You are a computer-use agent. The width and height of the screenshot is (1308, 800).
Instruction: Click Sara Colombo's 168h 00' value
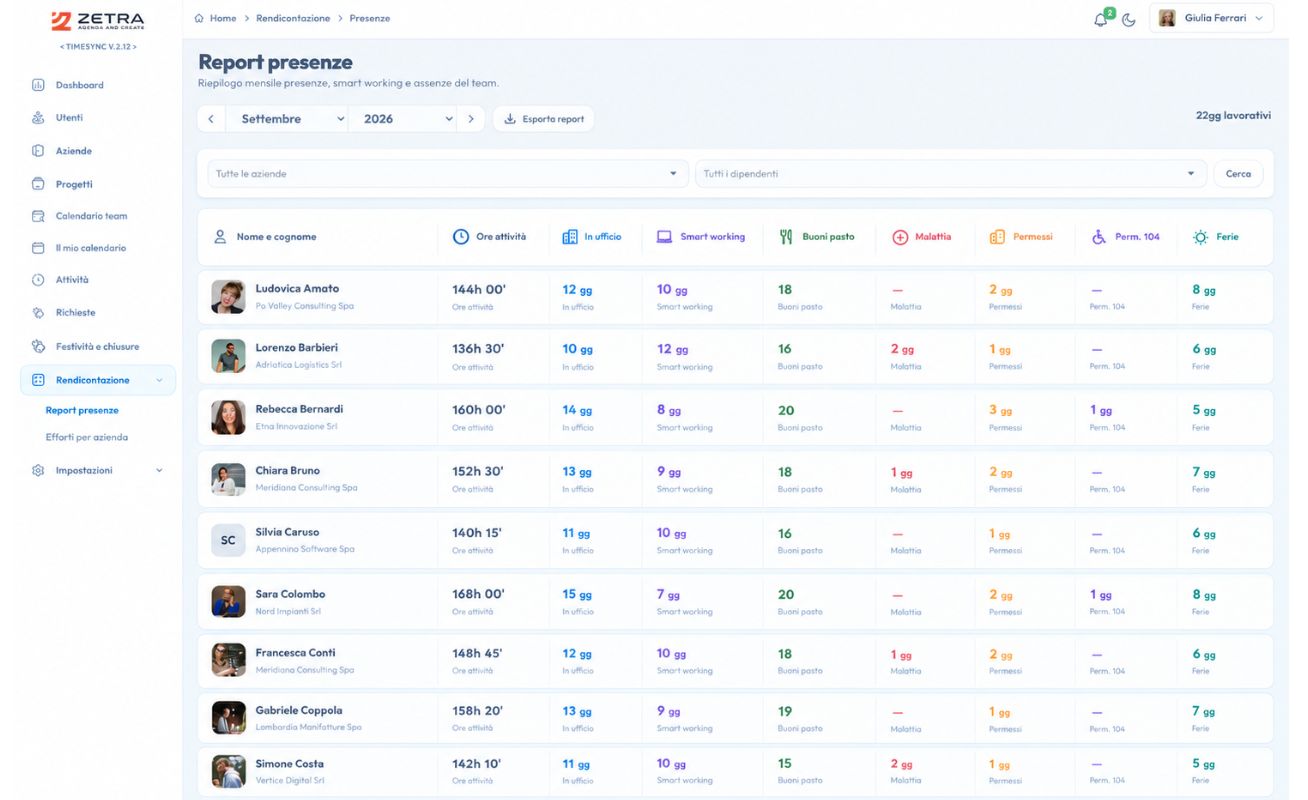479,594
